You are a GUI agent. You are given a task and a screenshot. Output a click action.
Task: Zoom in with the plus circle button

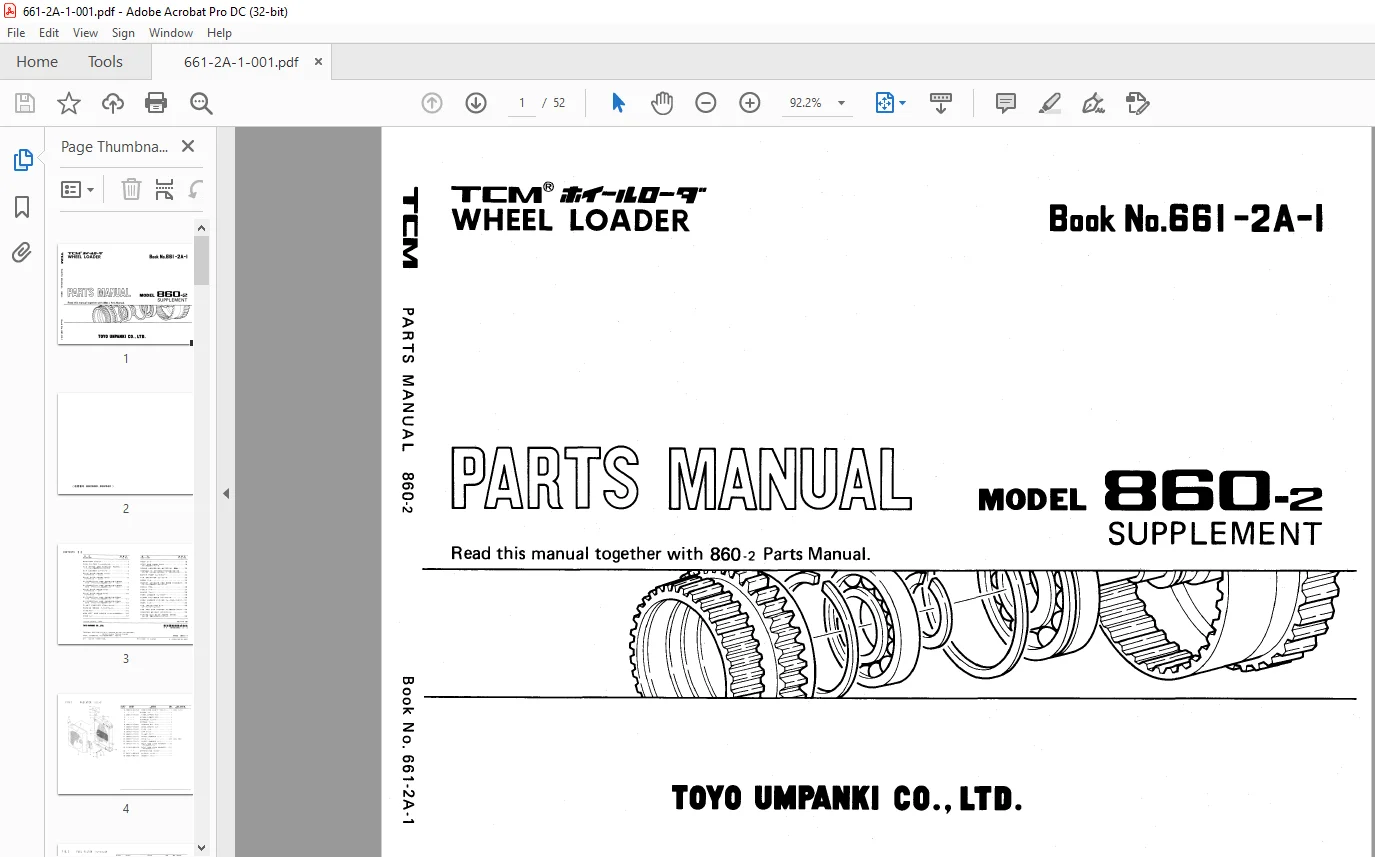[750, 103]
